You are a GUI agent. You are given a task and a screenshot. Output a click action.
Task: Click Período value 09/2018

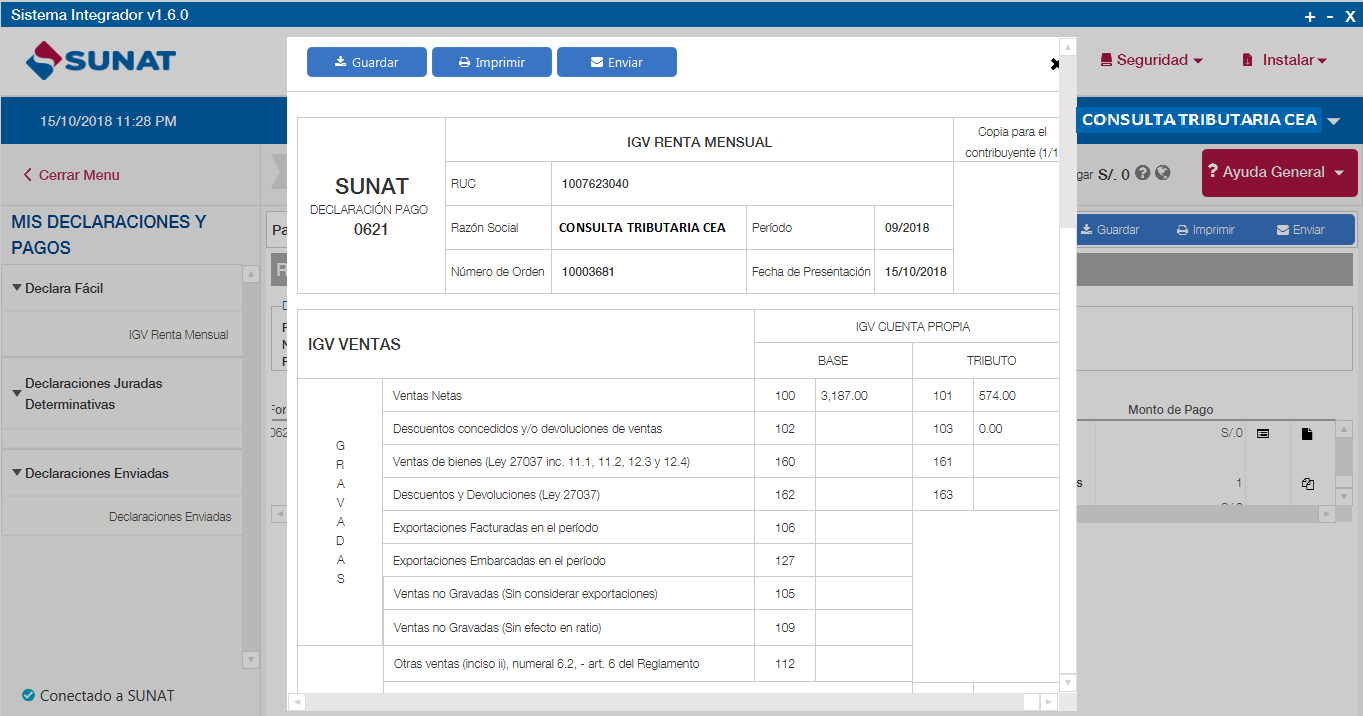point(907,228)
